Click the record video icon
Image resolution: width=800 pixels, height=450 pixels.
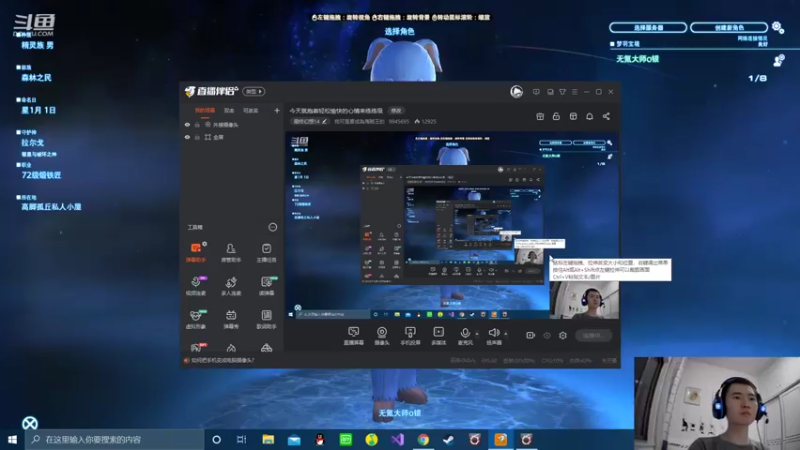click(531, 335)
